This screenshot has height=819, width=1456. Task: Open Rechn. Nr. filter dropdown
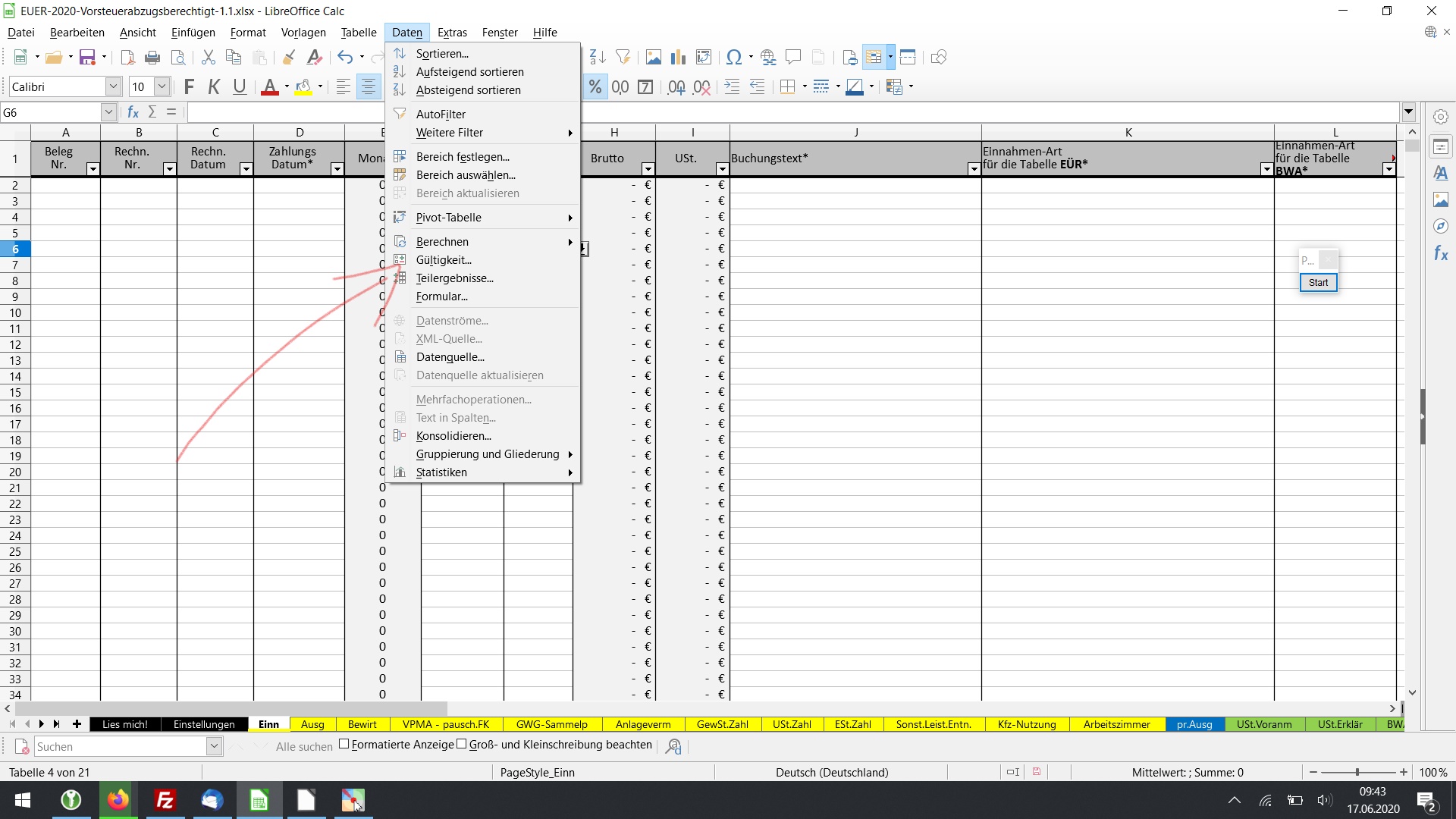169,169
